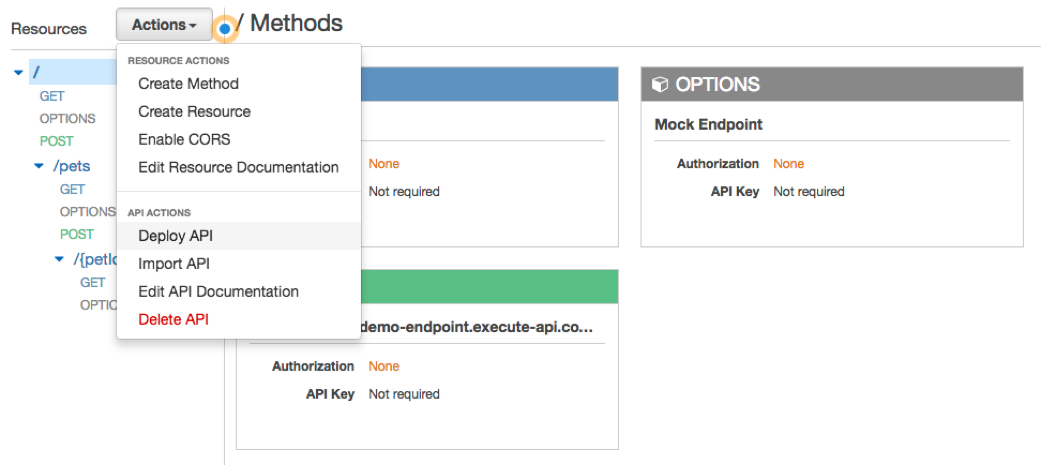Collapse the /pets resource tree arrow

coord(39,166)
